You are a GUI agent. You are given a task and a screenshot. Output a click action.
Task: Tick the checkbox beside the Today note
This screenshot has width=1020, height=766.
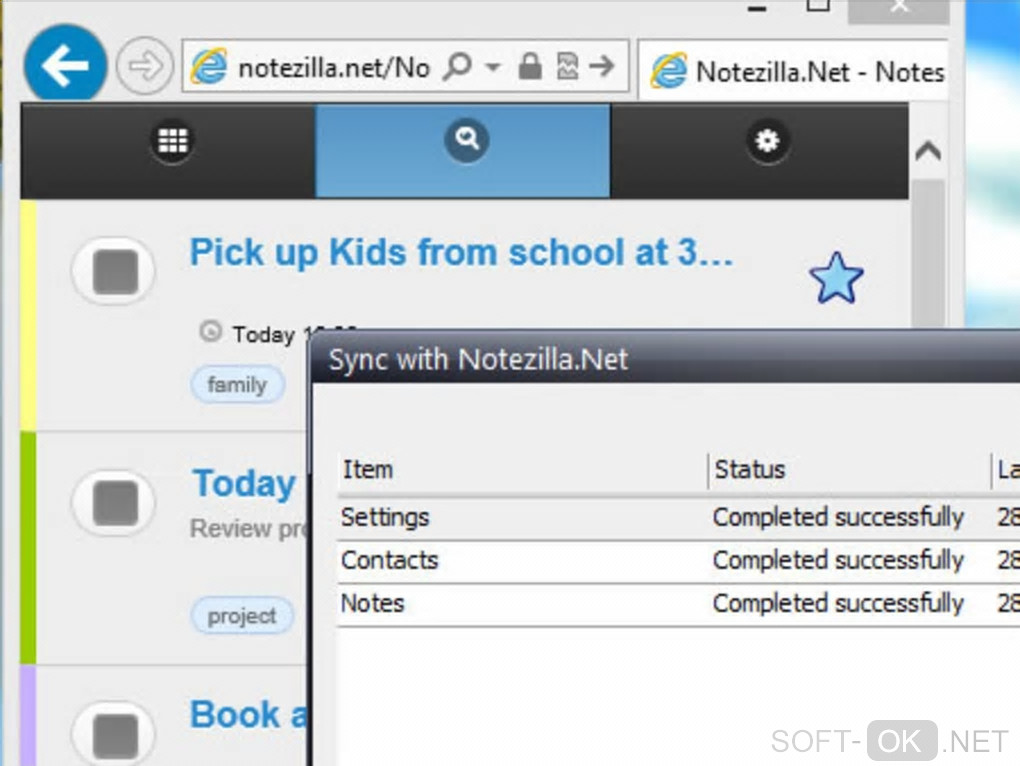[114, 503]
